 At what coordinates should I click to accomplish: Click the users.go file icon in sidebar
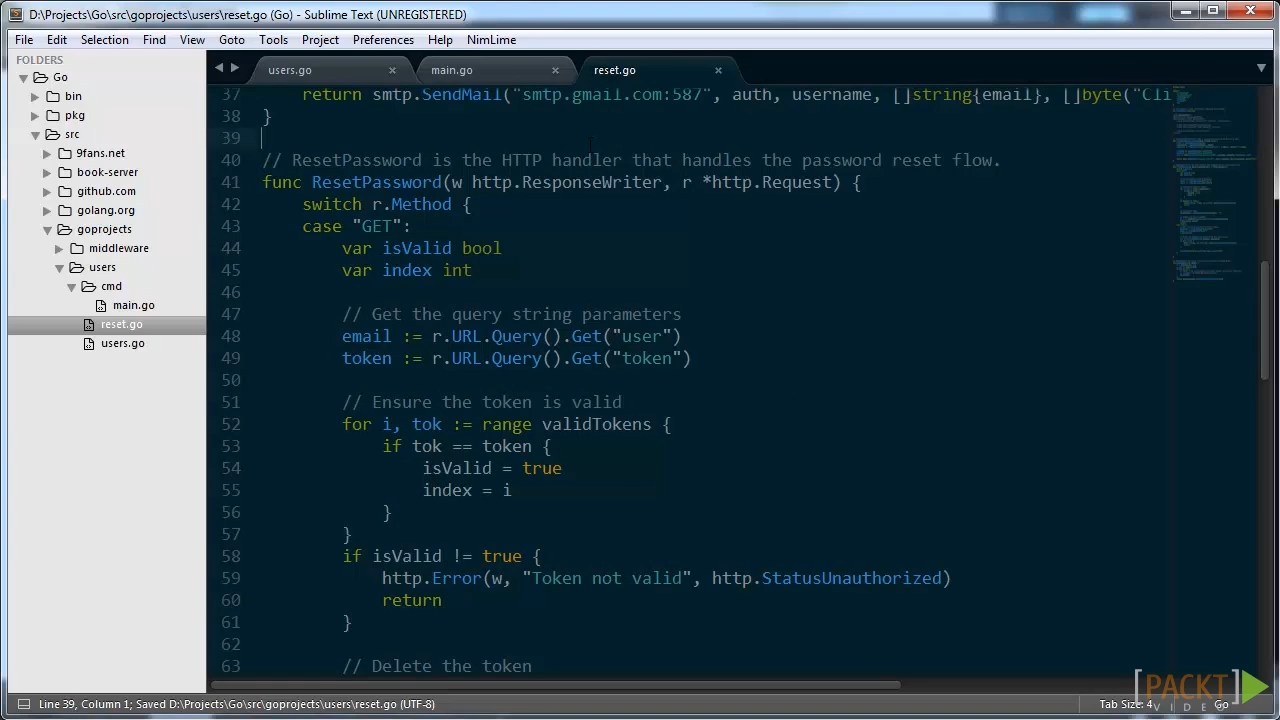coord(89,343)
